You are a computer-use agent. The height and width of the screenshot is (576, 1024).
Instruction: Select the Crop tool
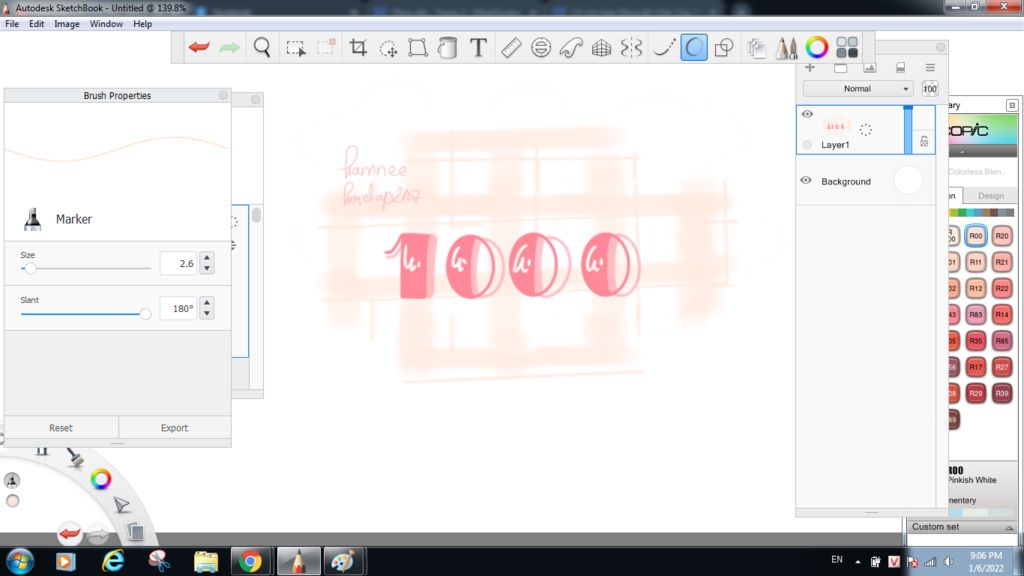point(358,48)
